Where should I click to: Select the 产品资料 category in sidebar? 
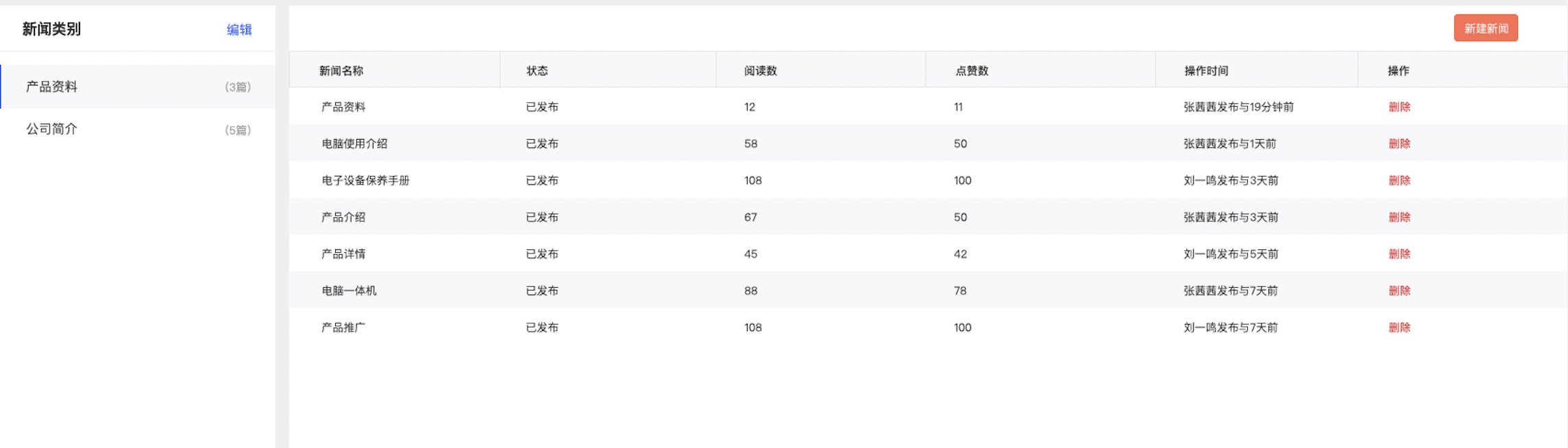(x=52, y=87)
